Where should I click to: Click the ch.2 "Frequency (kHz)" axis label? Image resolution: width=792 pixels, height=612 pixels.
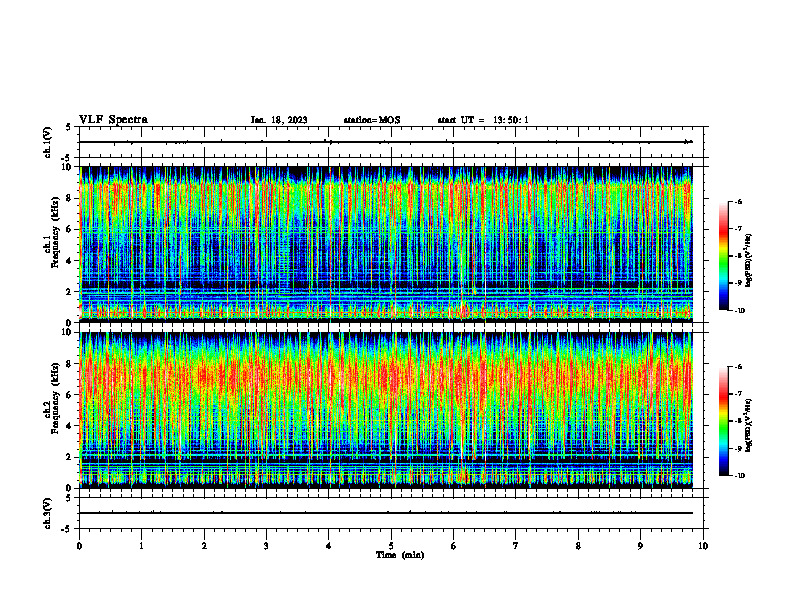[55, 398]
